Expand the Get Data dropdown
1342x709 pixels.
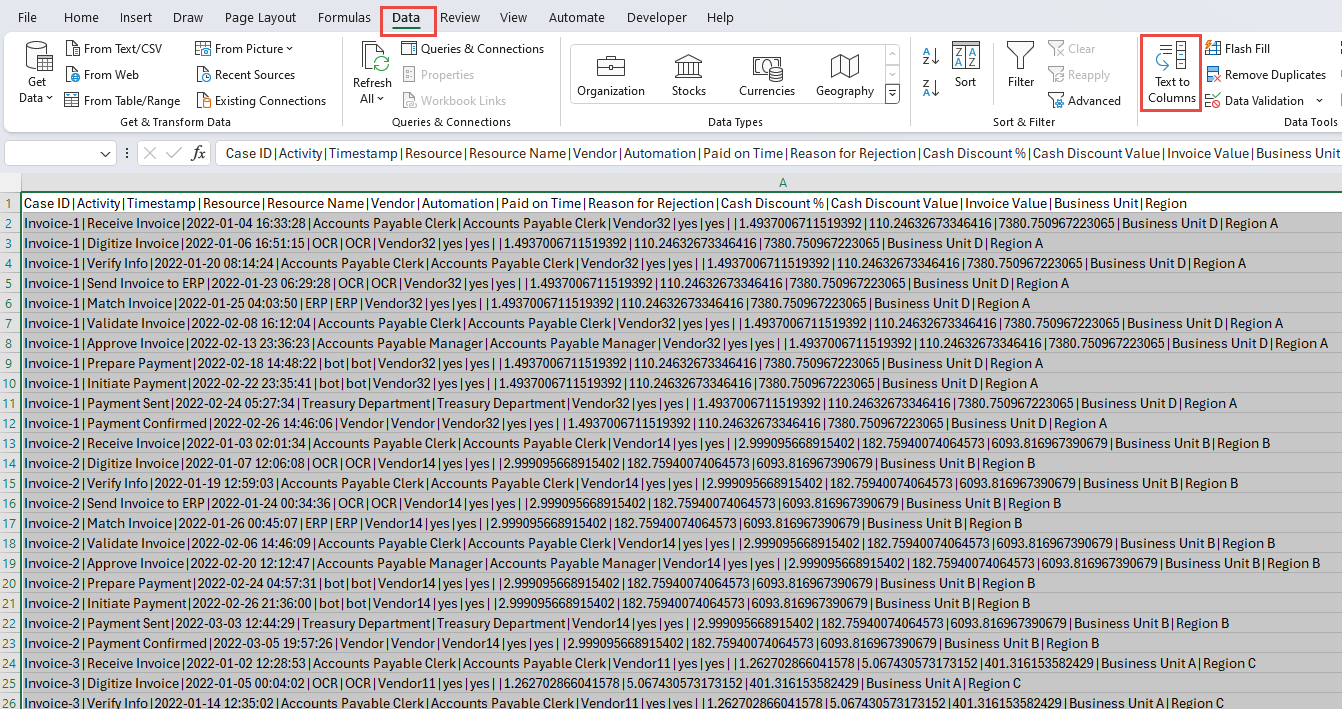(x=36, y=73)
